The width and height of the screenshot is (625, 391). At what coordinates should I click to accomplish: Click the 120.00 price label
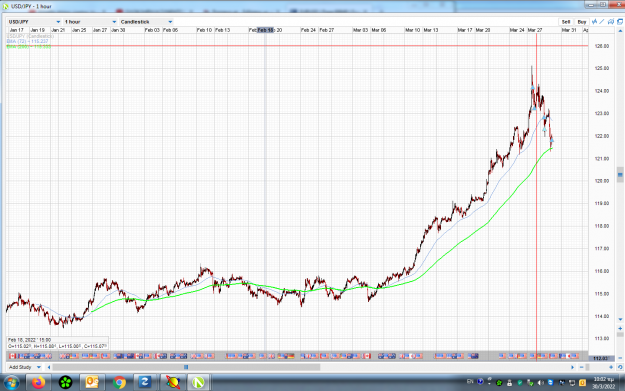(x=601, y=181)
